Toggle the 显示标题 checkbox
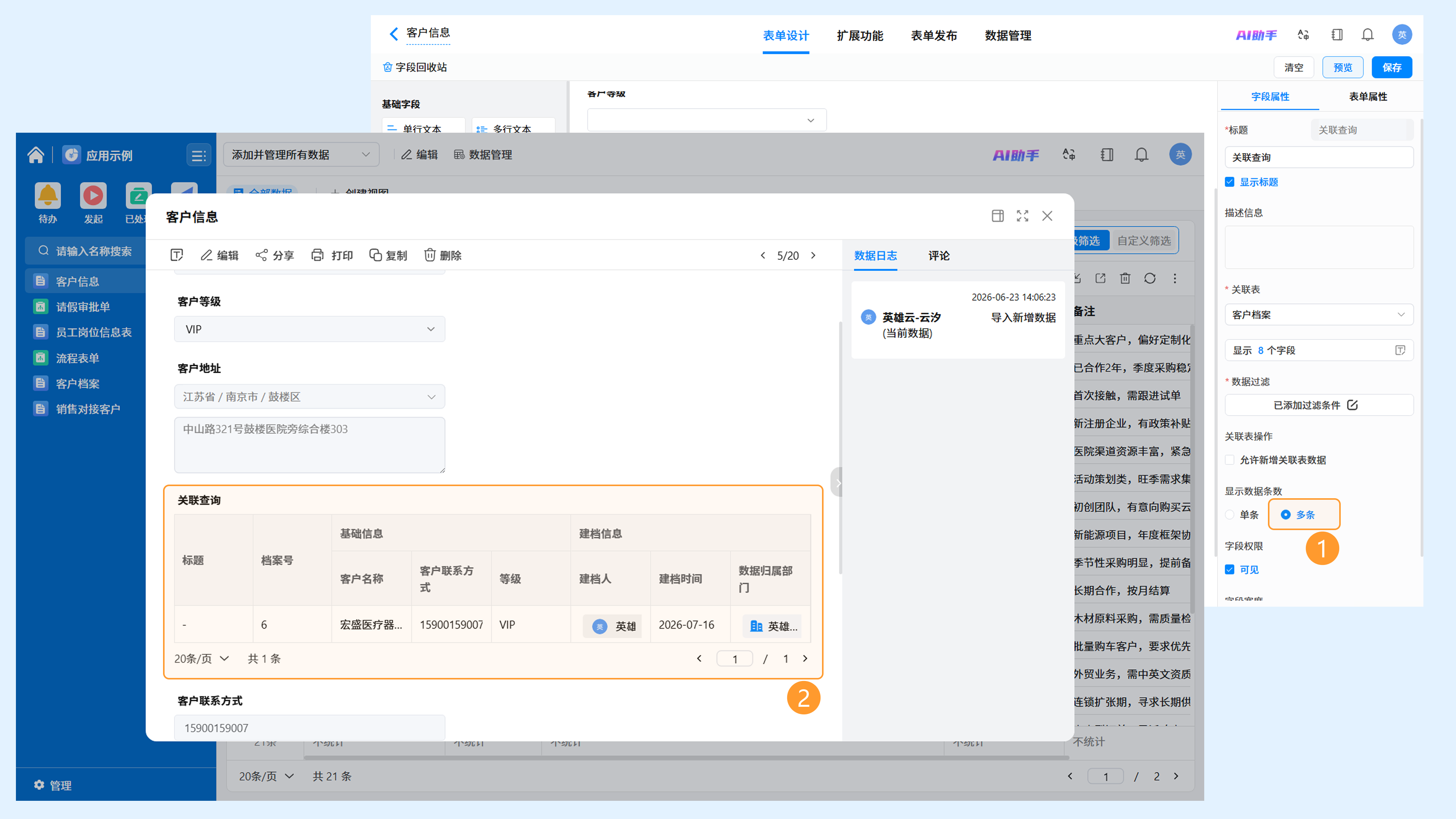This screenshot has height=819, width=1456. tap(1229, 182)
